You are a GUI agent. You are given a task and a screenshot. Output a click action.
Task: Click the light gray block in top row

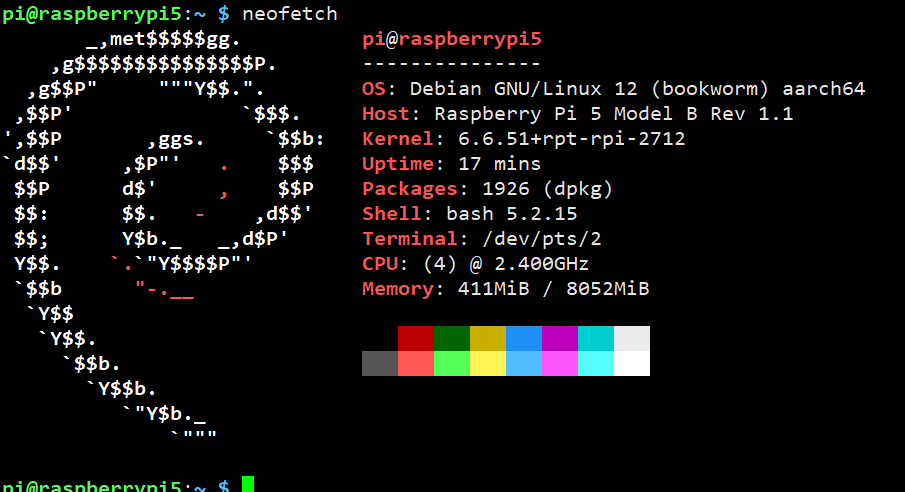pos(632,338)
